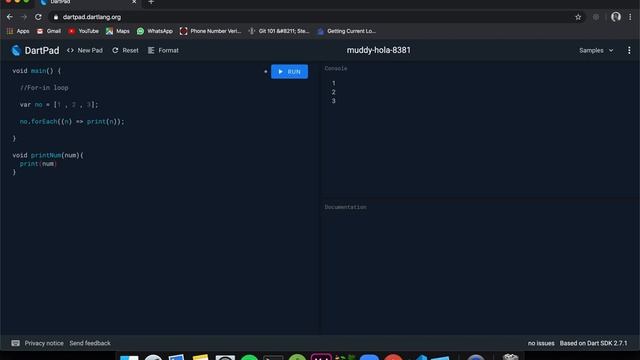Image resolution: width=640 pixels, height=360 pixels.
Task: Click the no issues status
Action: click(x=541, y=343)
